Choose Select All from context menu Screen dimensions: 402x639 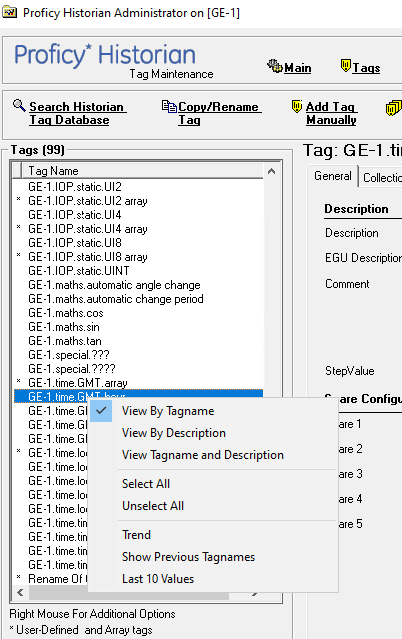pos(146,484)
